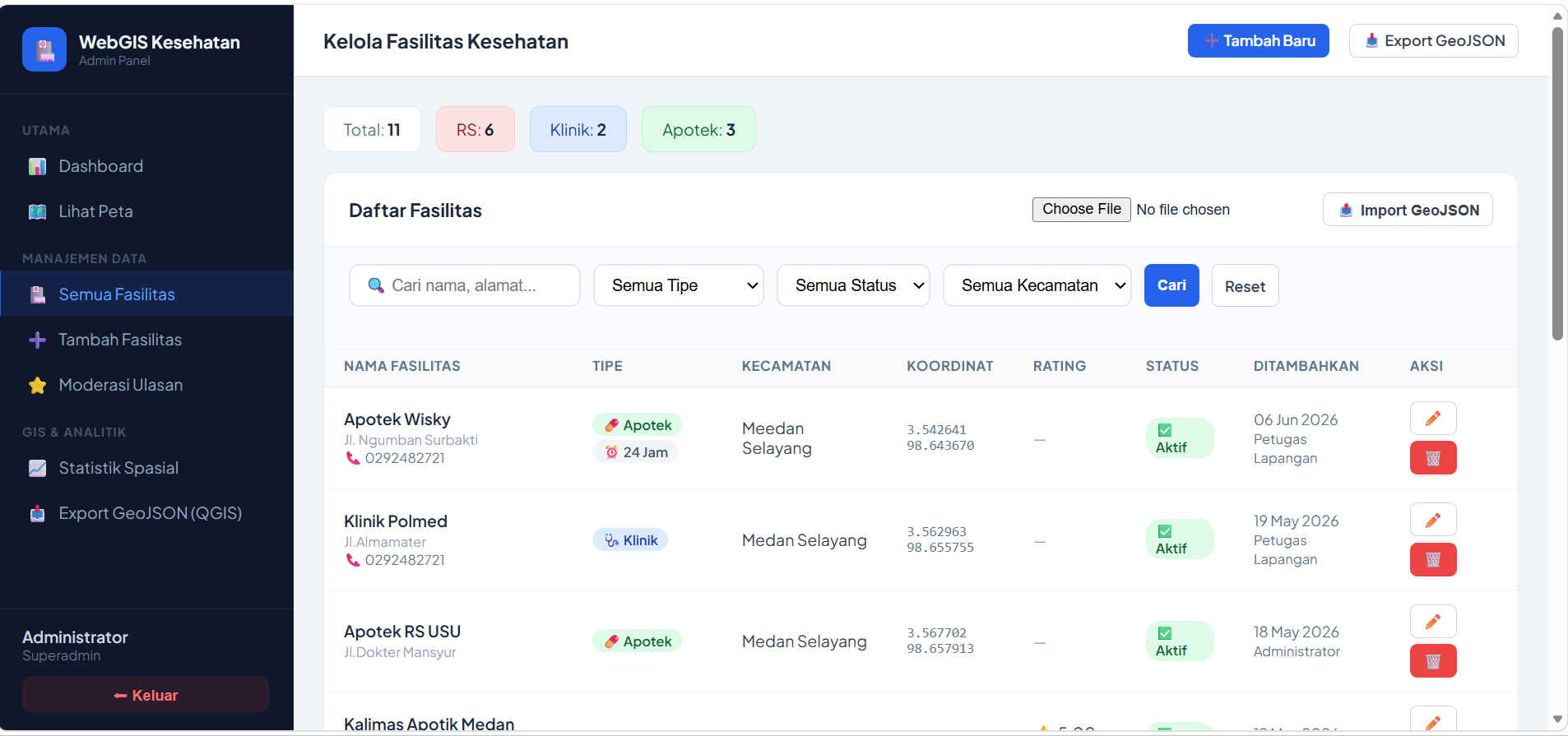Click the NAMA FASILITAS column header

402,366
